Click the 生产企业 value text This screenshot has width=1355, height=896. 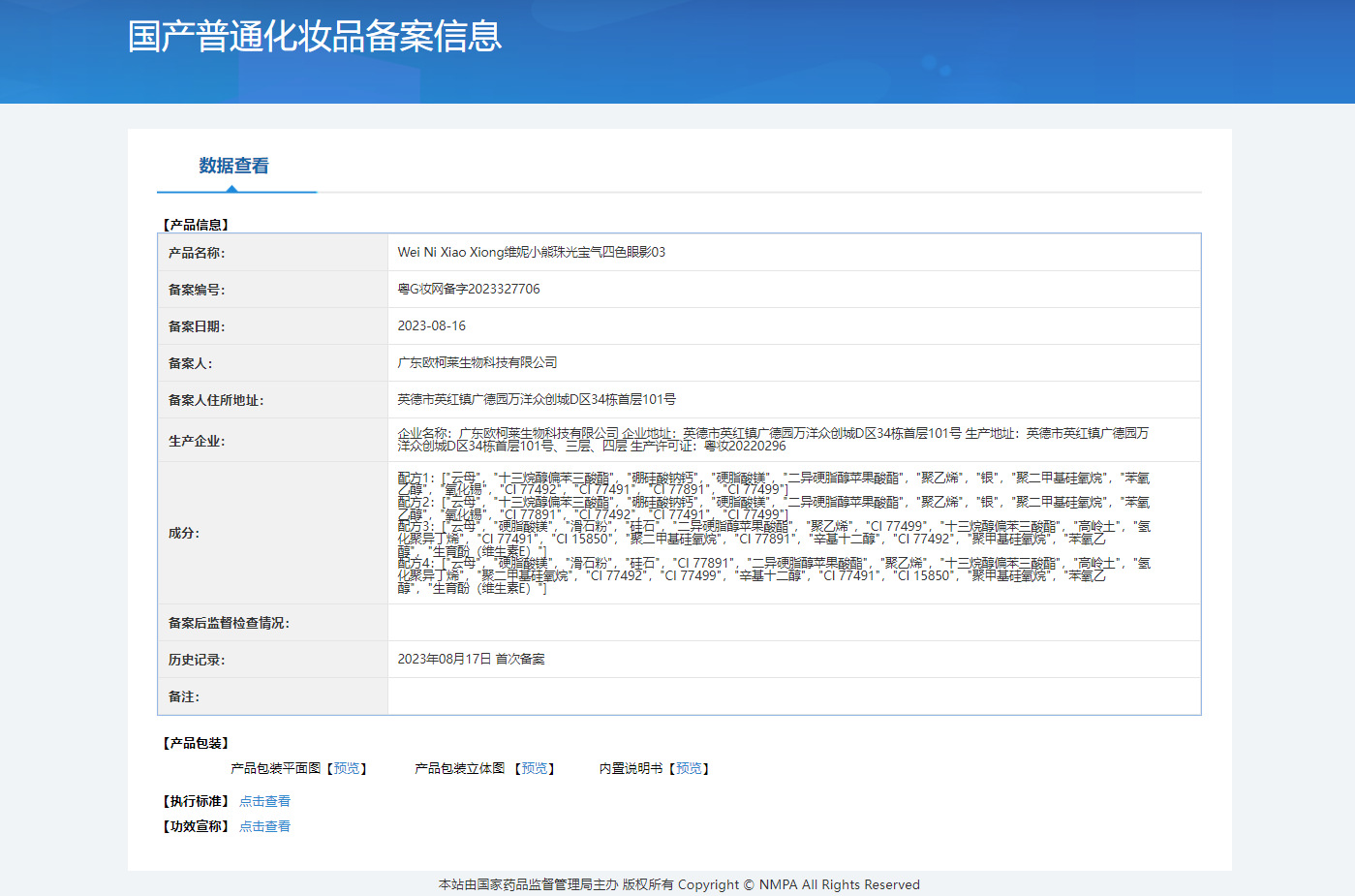773,440
